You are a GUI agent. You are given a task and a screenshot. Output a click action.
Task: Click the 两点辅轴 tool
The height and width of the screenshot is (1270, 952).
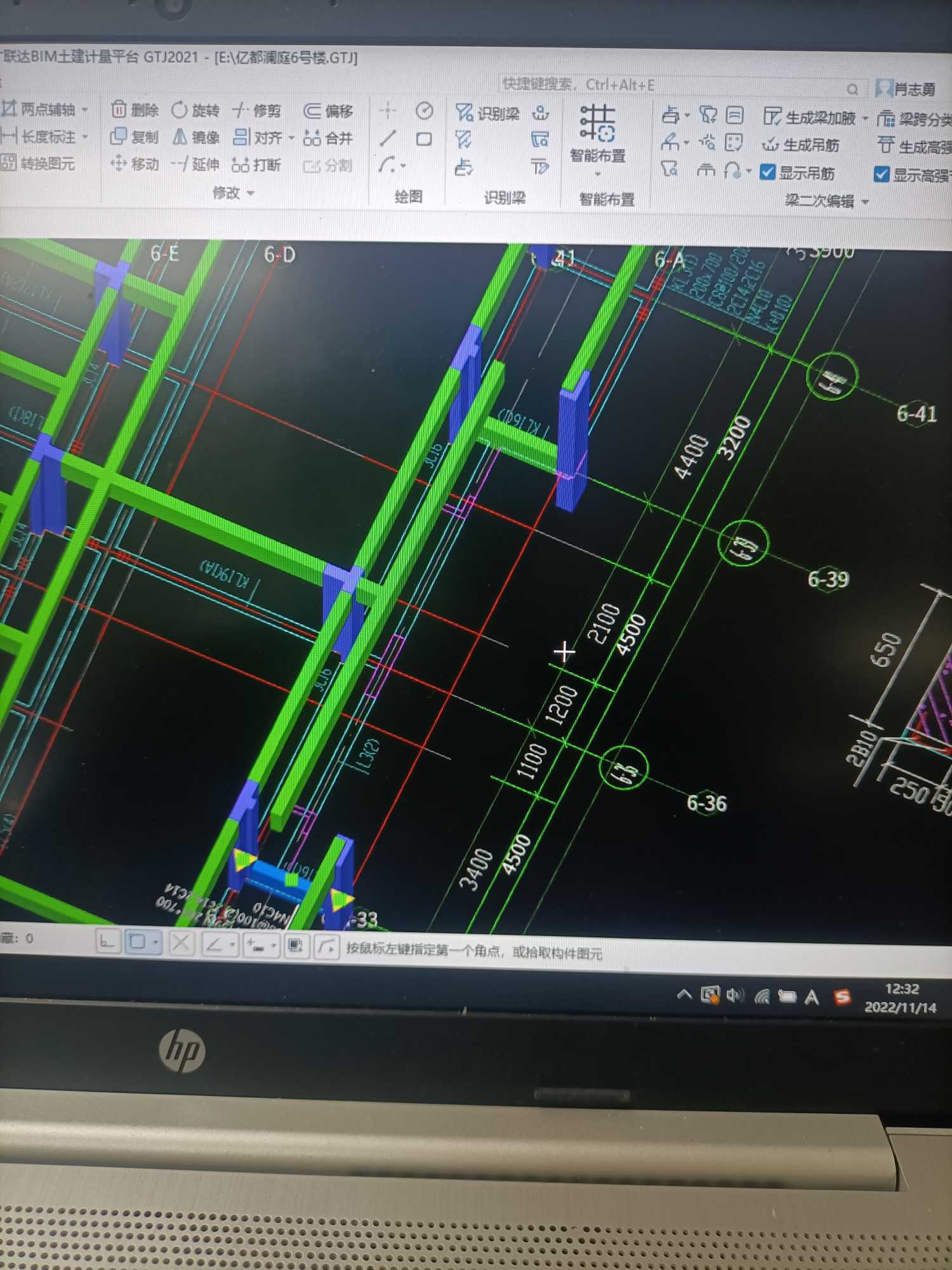[38, 109]
